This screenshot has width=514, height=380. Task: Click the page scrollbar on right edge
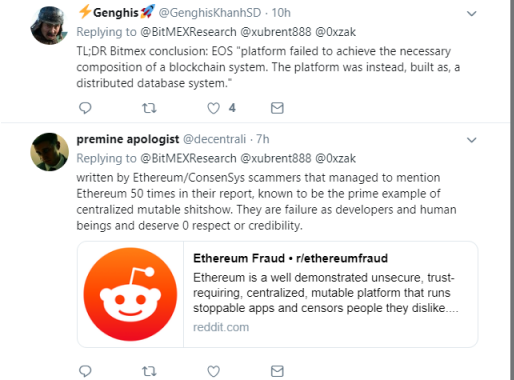click(512, 190)
